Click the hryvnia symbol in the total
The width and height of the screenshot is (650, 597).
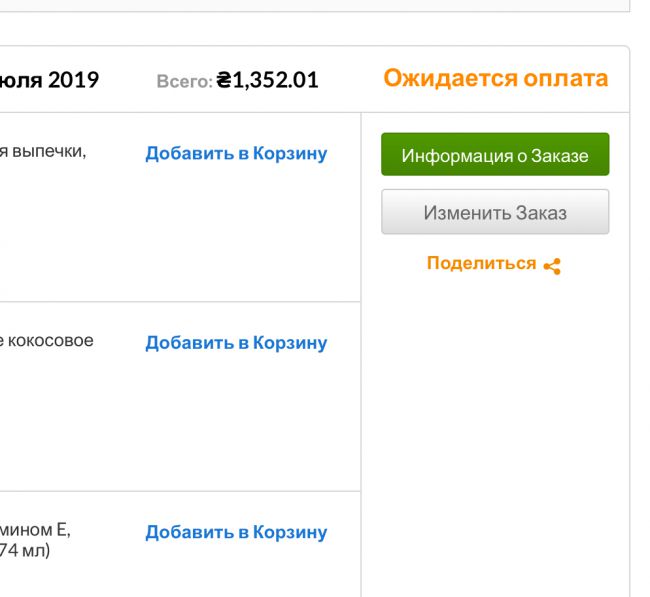(224, 80)
